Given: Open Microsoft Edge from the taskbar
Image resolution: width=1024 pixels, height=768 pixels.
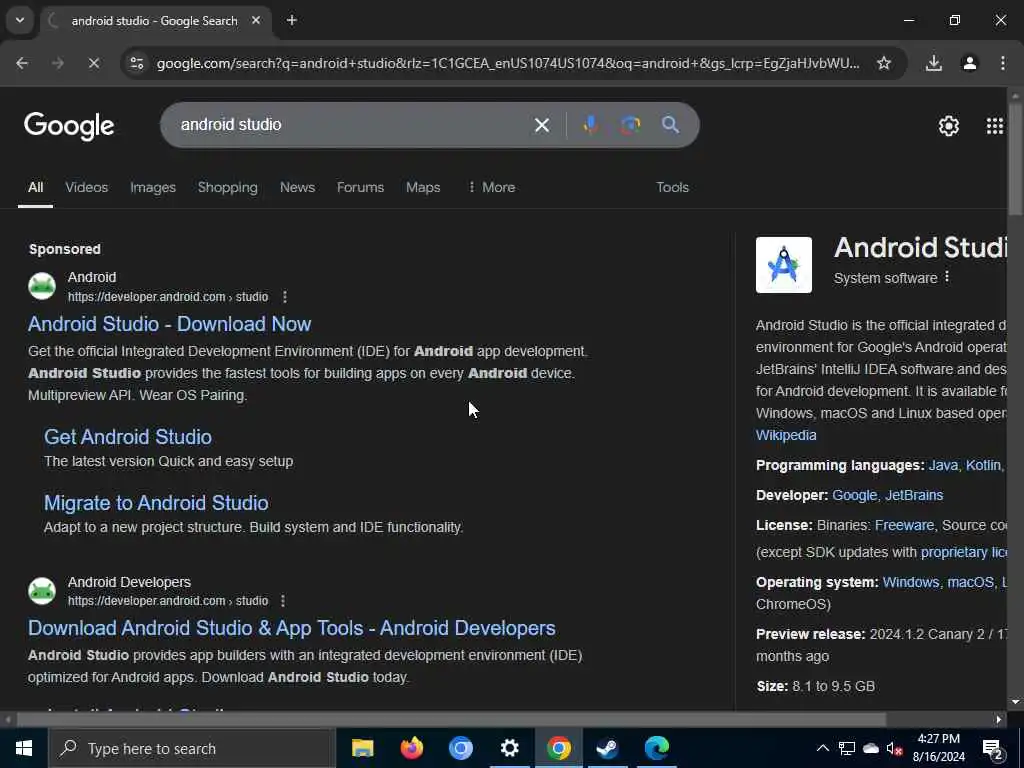Looking at the screenshot, I should click(656, 748).
